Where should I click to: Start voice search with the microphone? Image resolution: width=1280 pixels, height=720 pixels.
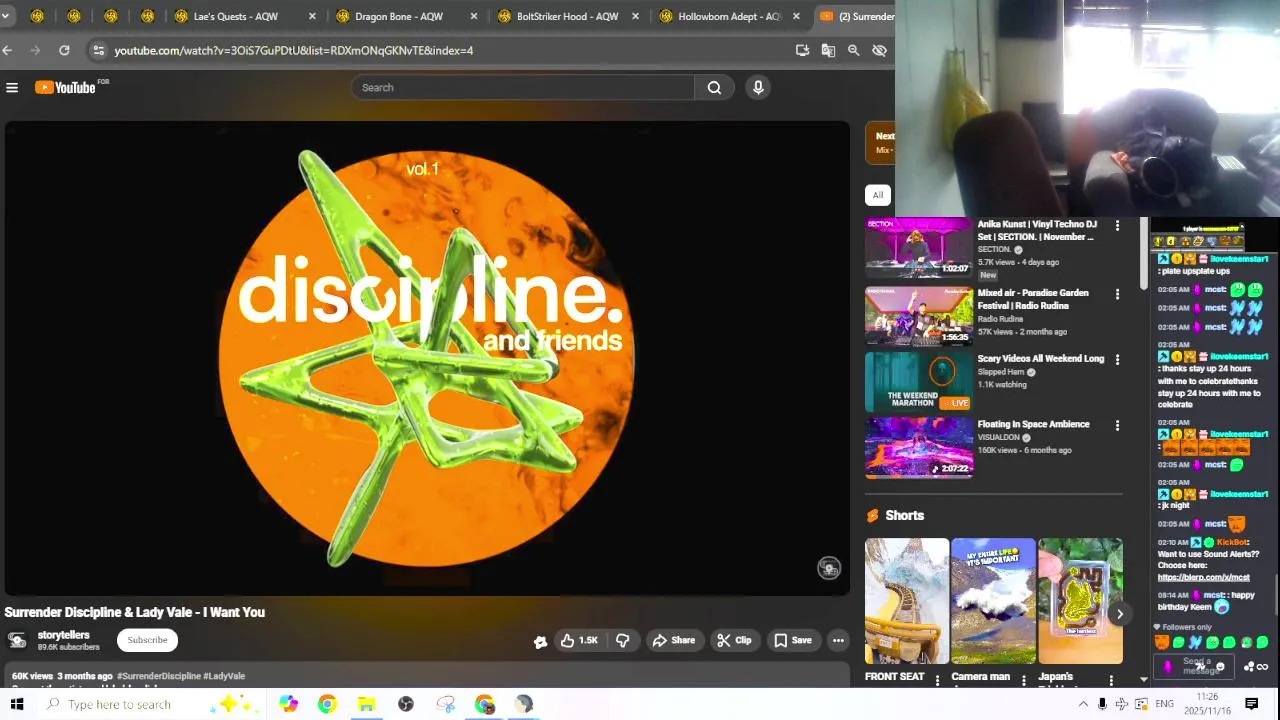(x=758, y=88)
